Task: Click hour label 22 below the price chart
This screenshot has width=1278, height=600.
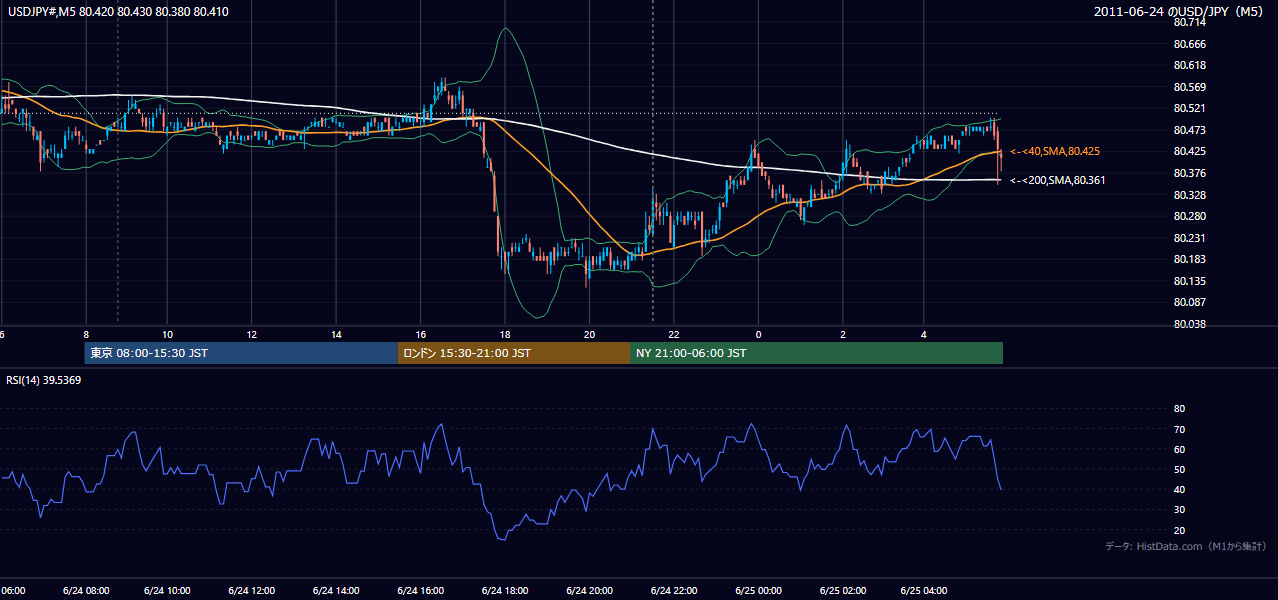Action: 675,334
